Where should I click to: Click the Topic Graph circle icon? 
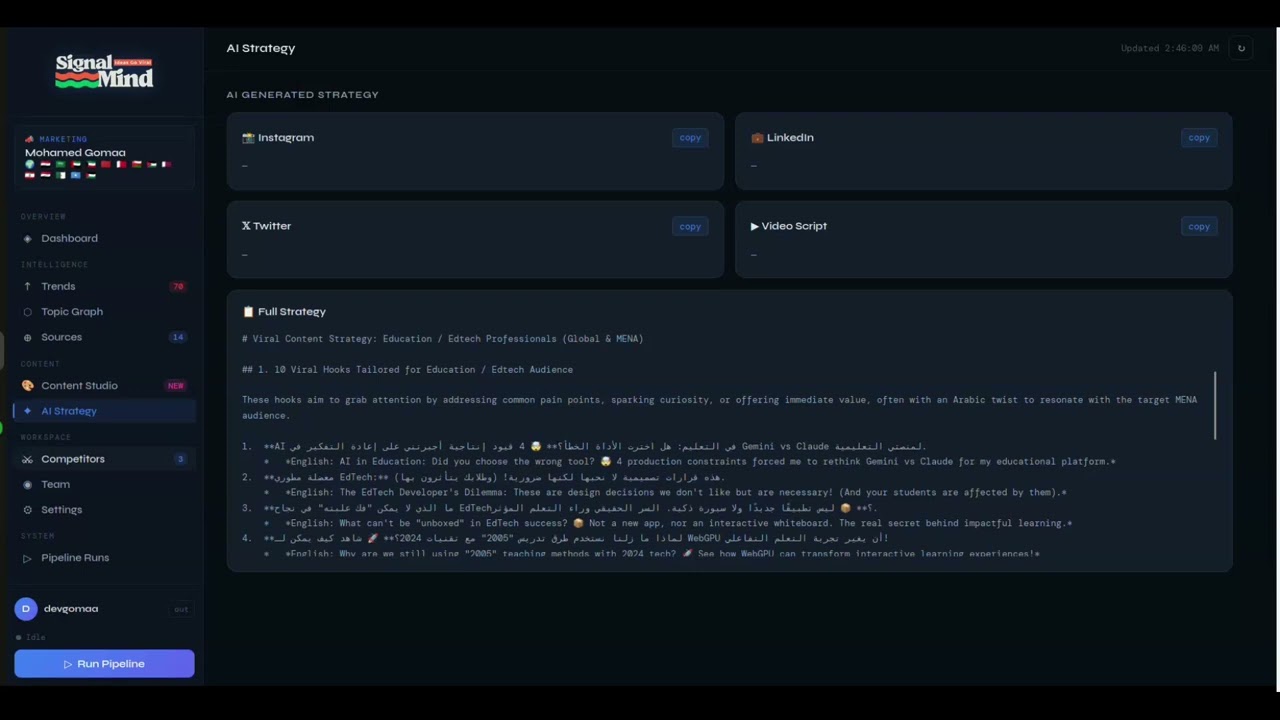click(27, 312)
